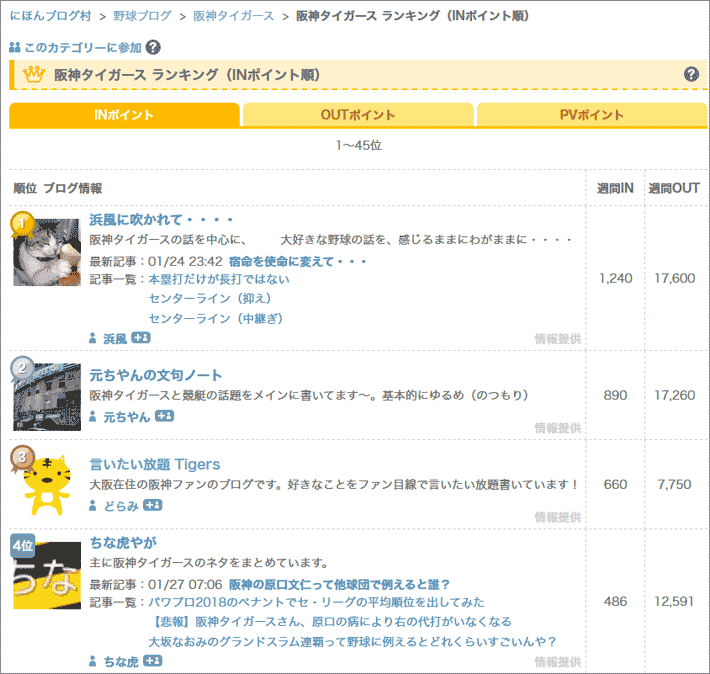
Task: Click weekly OUT value 7,750
Action: pos(675,484)
